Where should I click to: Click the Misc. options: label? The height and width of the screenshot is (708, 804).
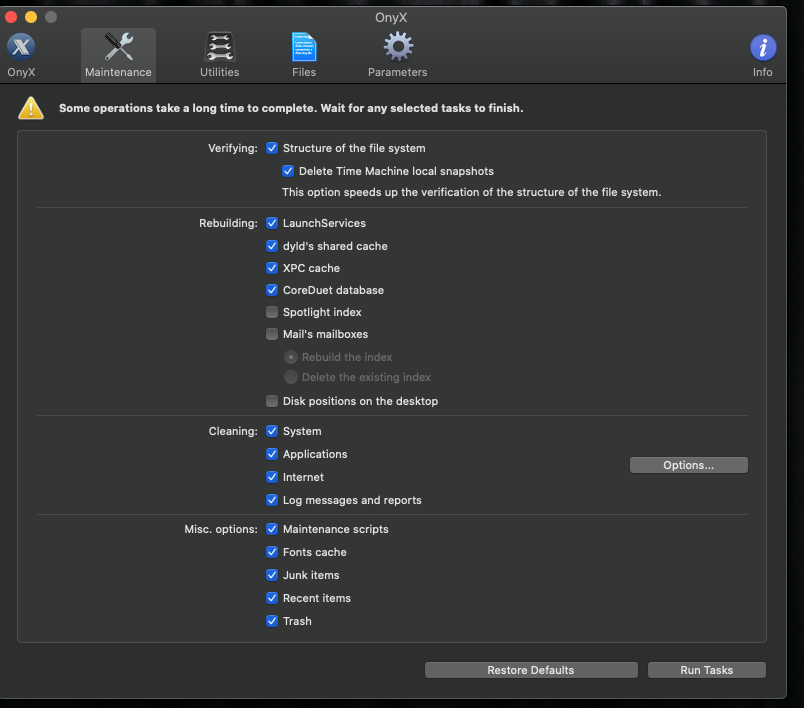click(221, 529)
